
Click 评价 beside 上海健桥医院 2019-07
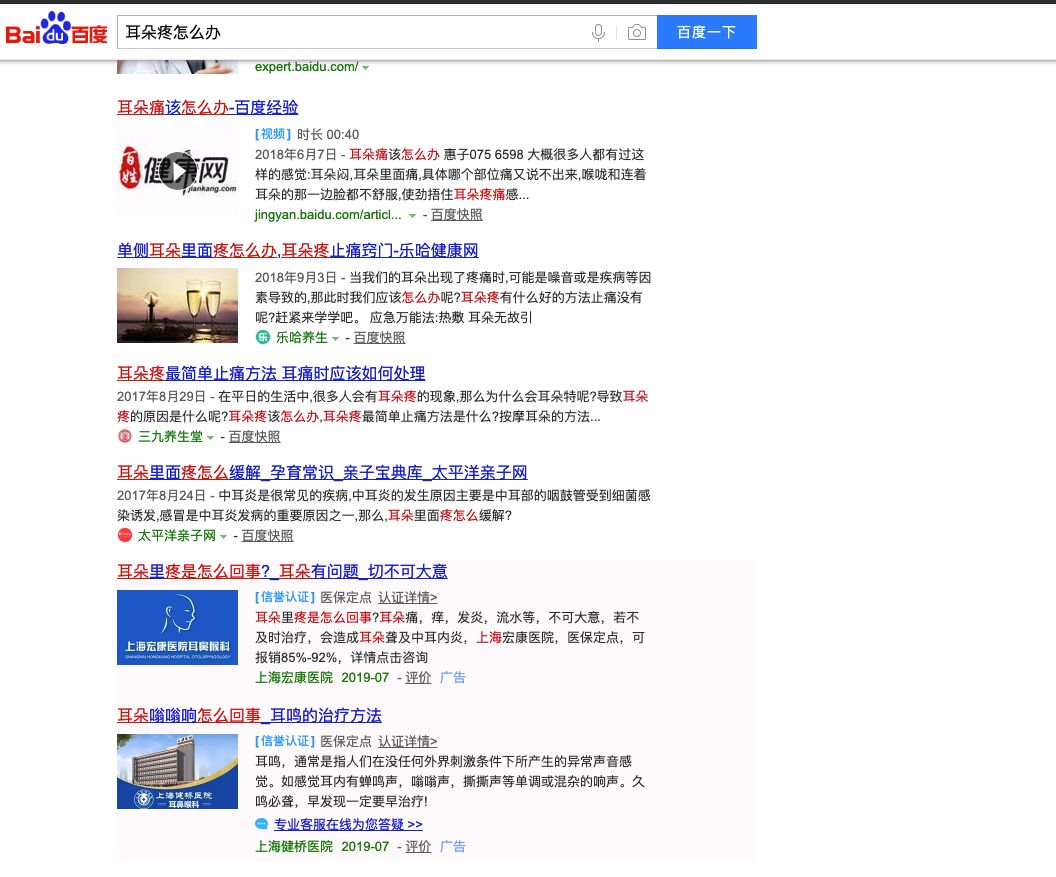tap(418, 847)
